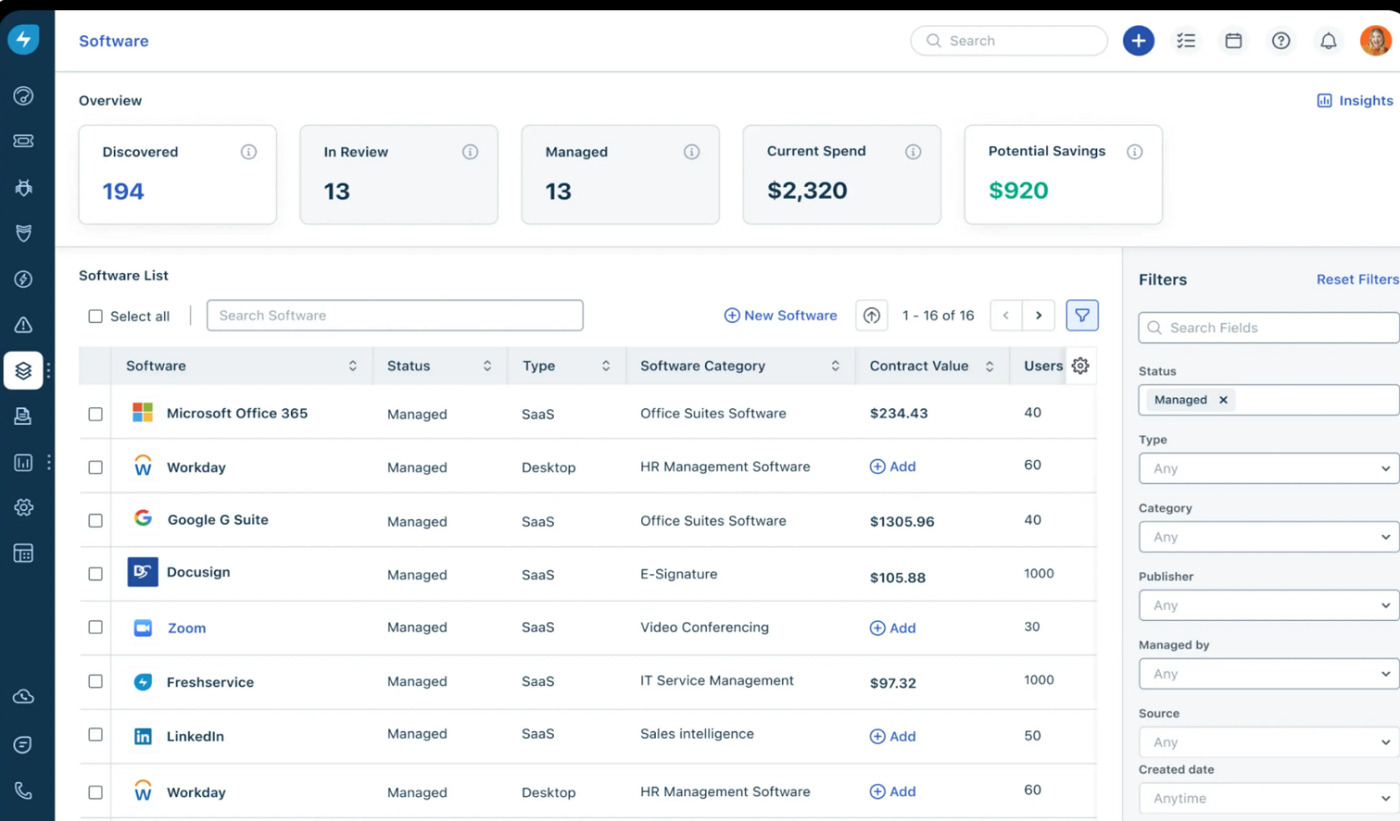
Task: Select the Insights tab at top right
Action: tap(1355, 100)
